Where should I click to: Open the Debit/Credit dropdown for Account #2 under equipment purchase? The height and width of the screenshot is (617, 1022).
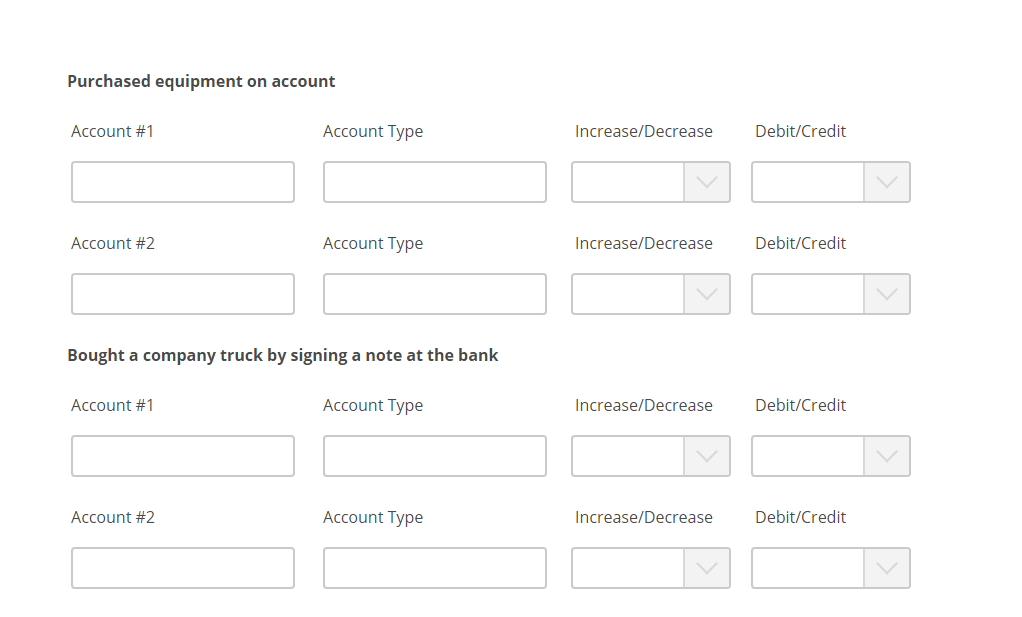[830, 294]
